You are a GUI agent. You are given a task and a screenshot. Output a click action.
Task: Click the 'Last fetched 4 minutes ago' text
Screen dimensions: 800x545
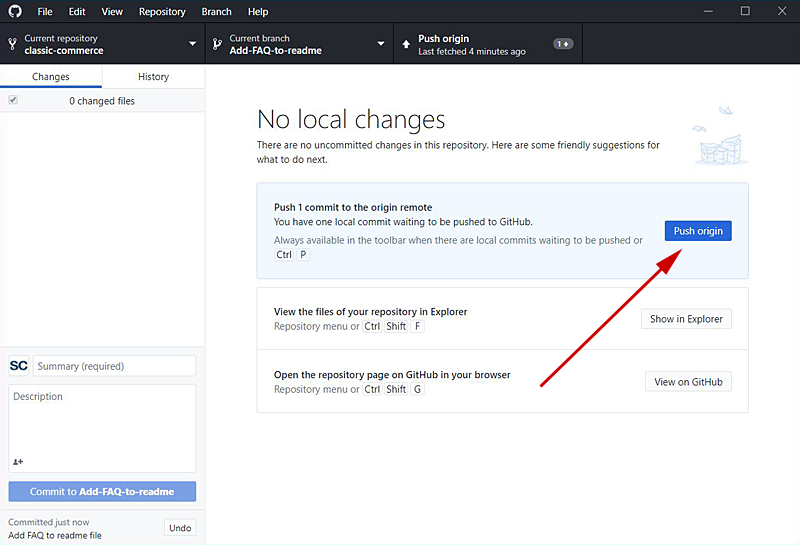click(472, 52)
